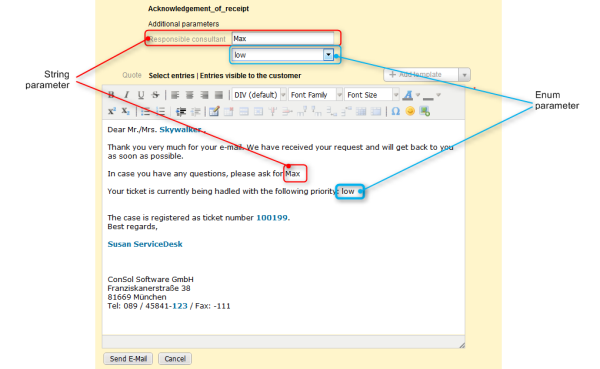This screenshot has width=600, height=369.
Task: Center align the e-mail text
Action: 189,95
